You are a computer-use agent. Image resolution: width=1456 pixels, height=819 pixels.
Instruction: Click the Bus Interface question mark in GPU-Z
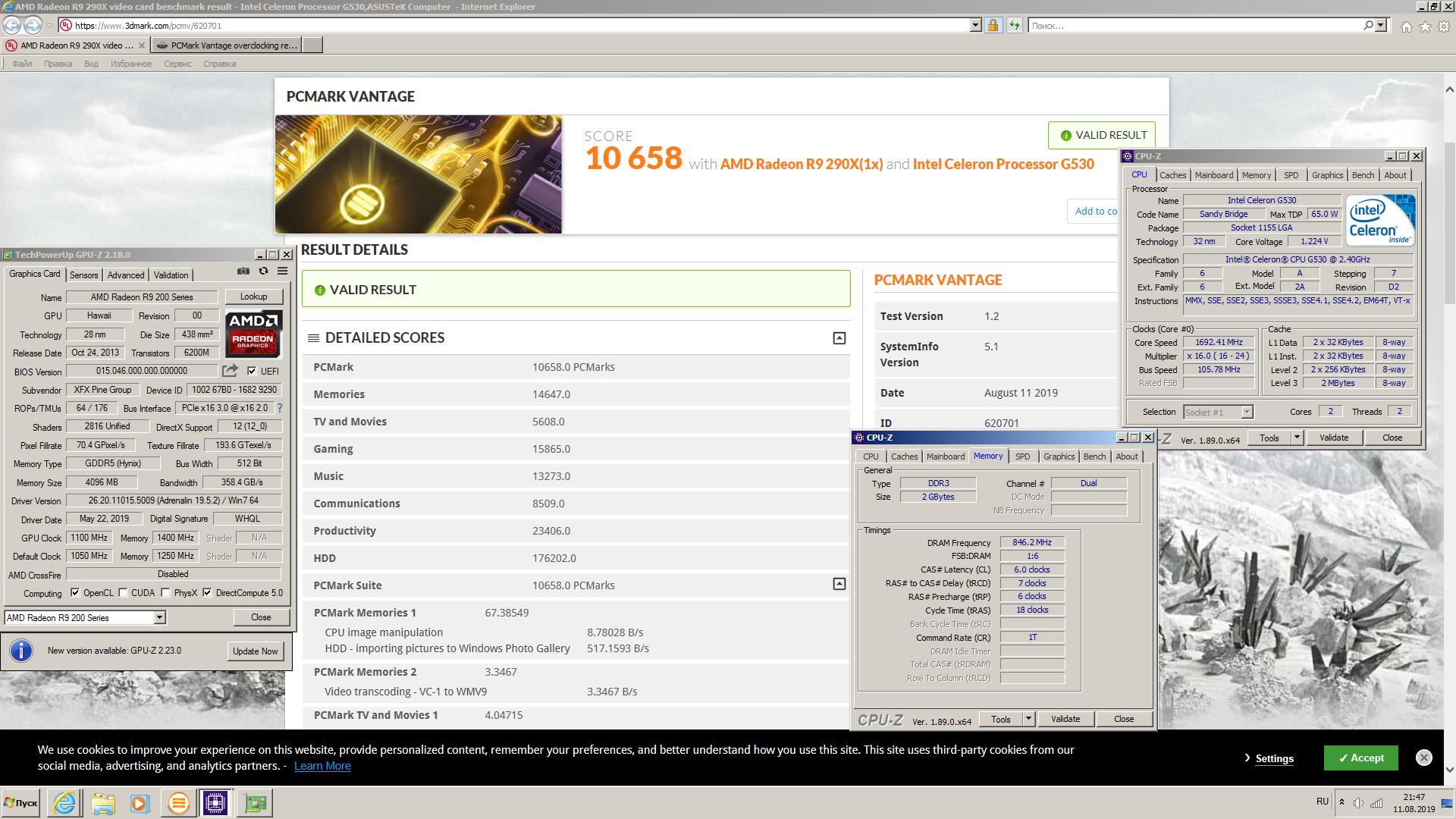[280, 408]
